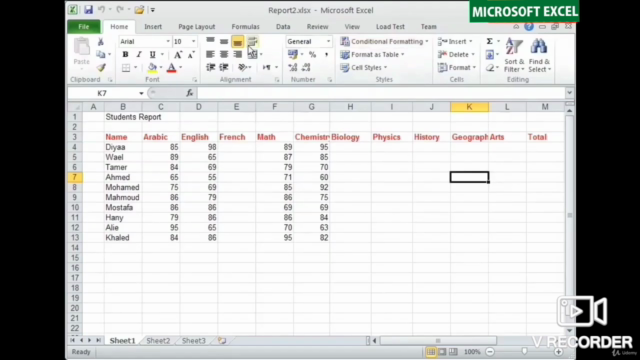Toggle Wrap Text button
The height and width of the screenshot is (360, 640).
point(252,41)
